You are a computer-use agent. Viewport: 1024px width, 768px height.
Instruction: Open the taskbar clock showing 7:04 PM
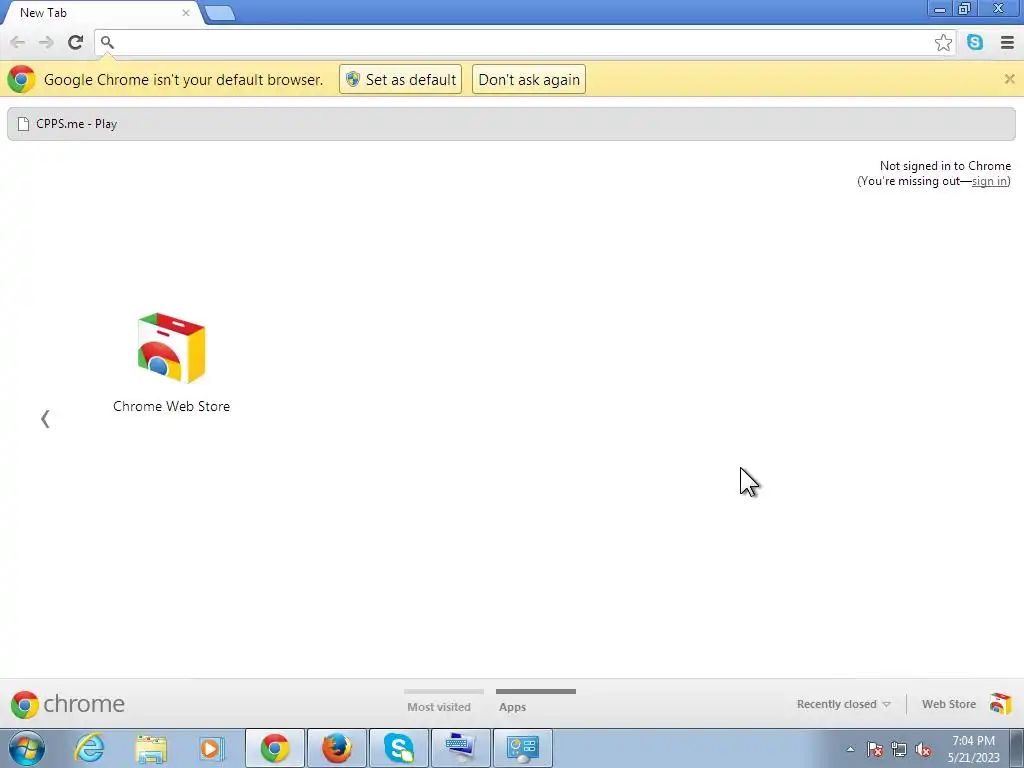pos(973,749)
